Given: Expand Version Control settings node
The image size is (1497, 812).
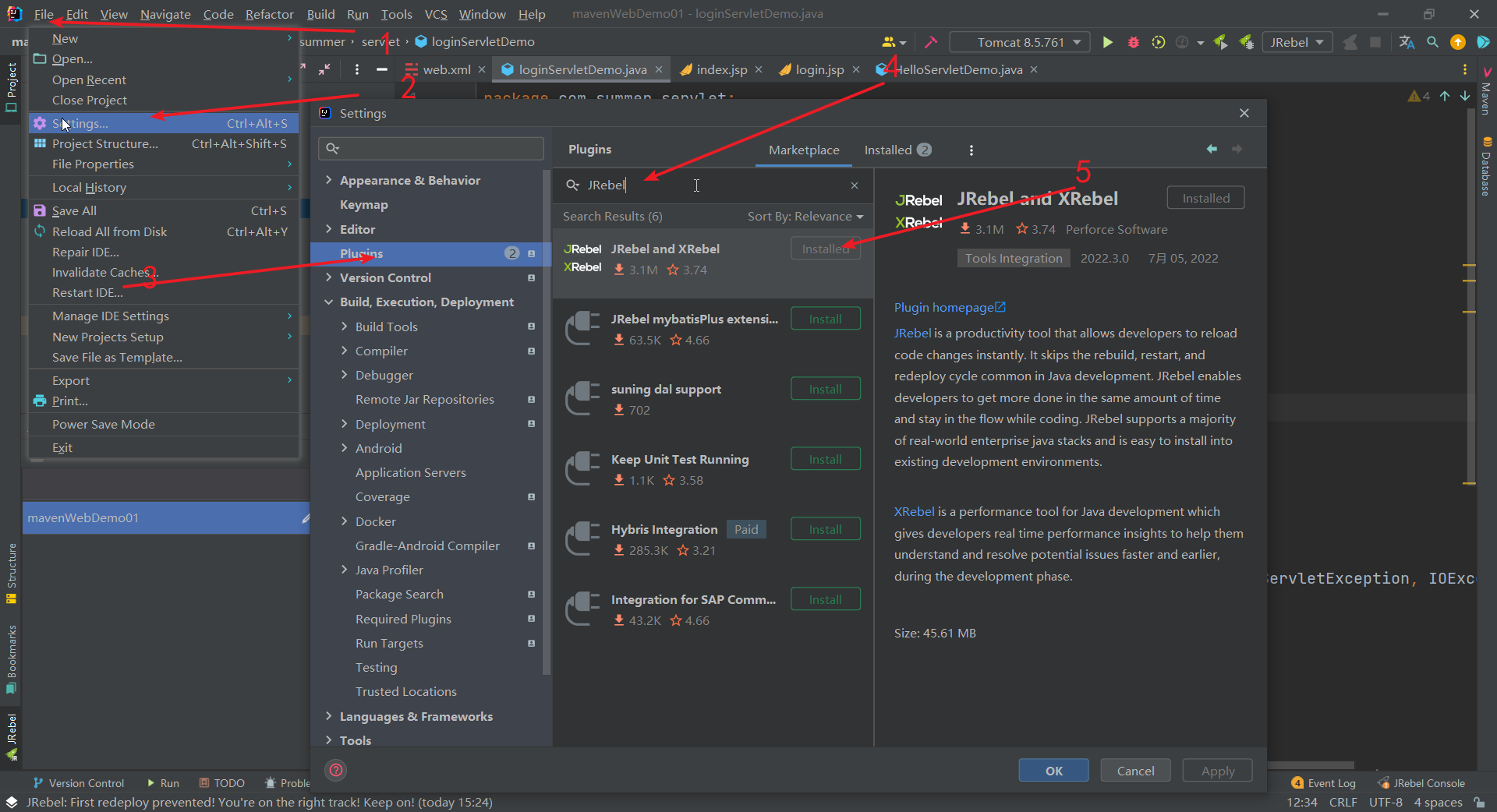Looking at the screenshot, I should pyautogui.click(x=328, y=277).
